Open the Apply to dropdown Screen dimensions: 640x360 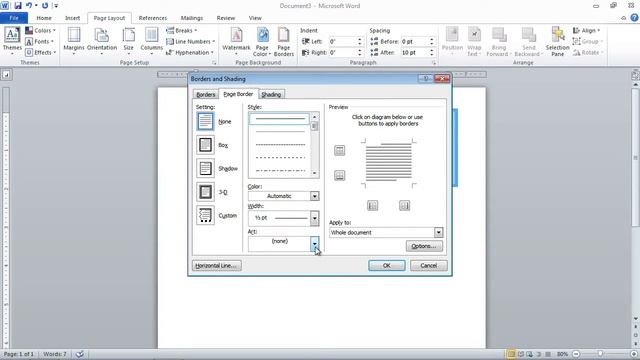(x=438, y=232)
